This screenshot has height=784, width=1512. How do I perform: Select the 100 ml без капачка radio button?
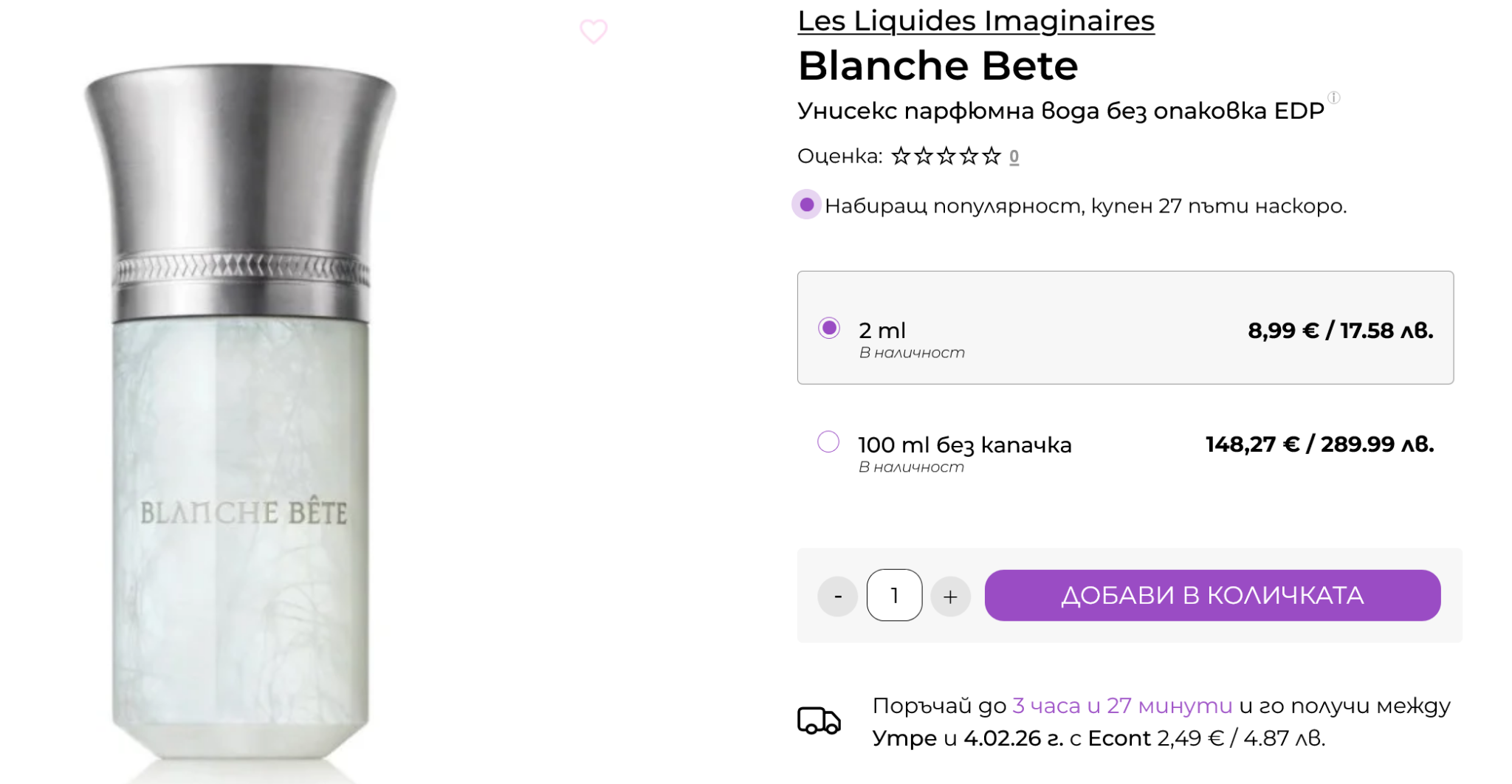(828, 442)
